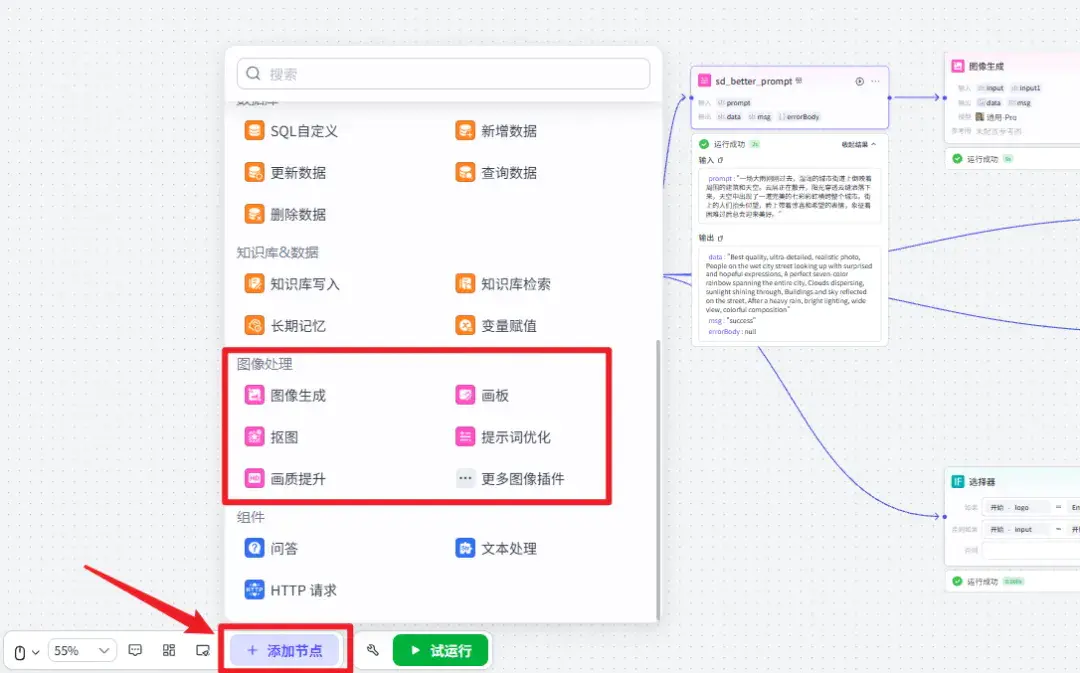Run the sd_better_prompt node play icon

pyautogui.click(x=860, y=81)
